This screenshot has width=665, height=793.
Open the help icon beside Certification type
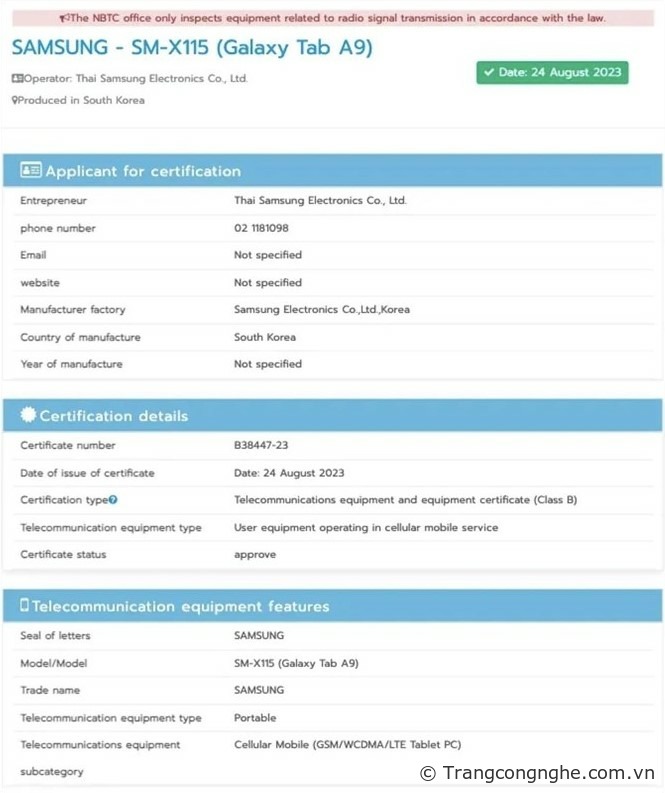point(113,500)
